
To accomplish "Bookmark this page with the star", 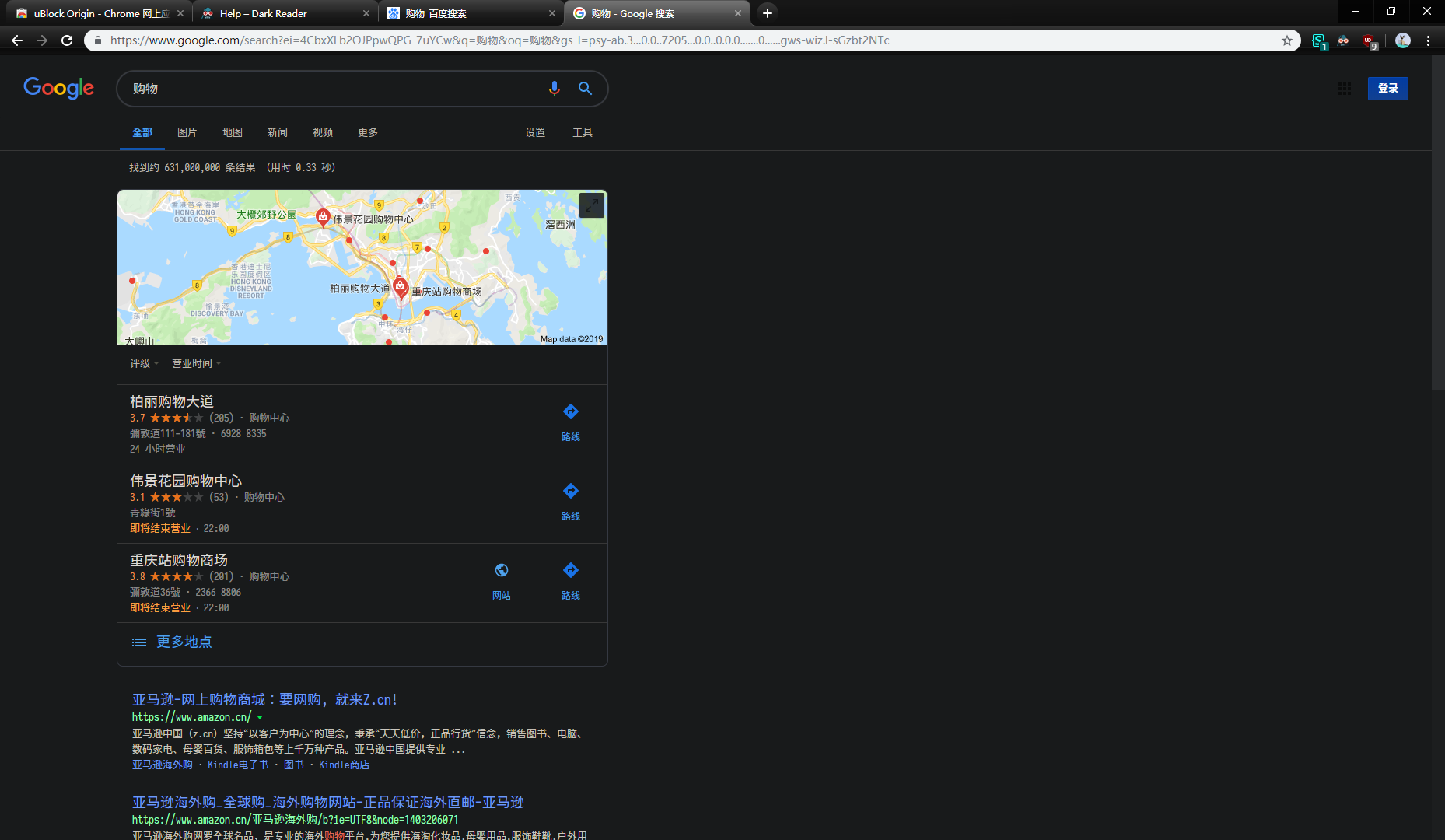I will pyautogui.click(x=1287, y=40).
